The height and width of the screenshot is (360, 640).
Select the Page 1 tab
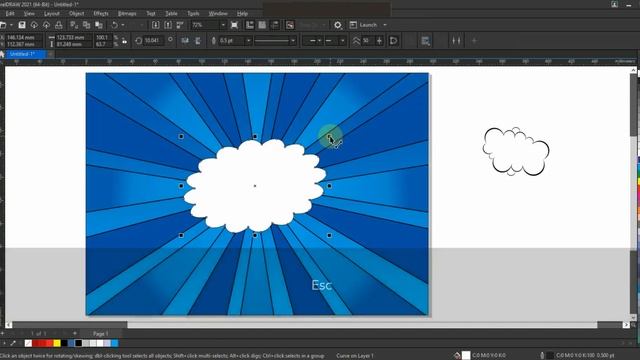click(x=100, y=333)
